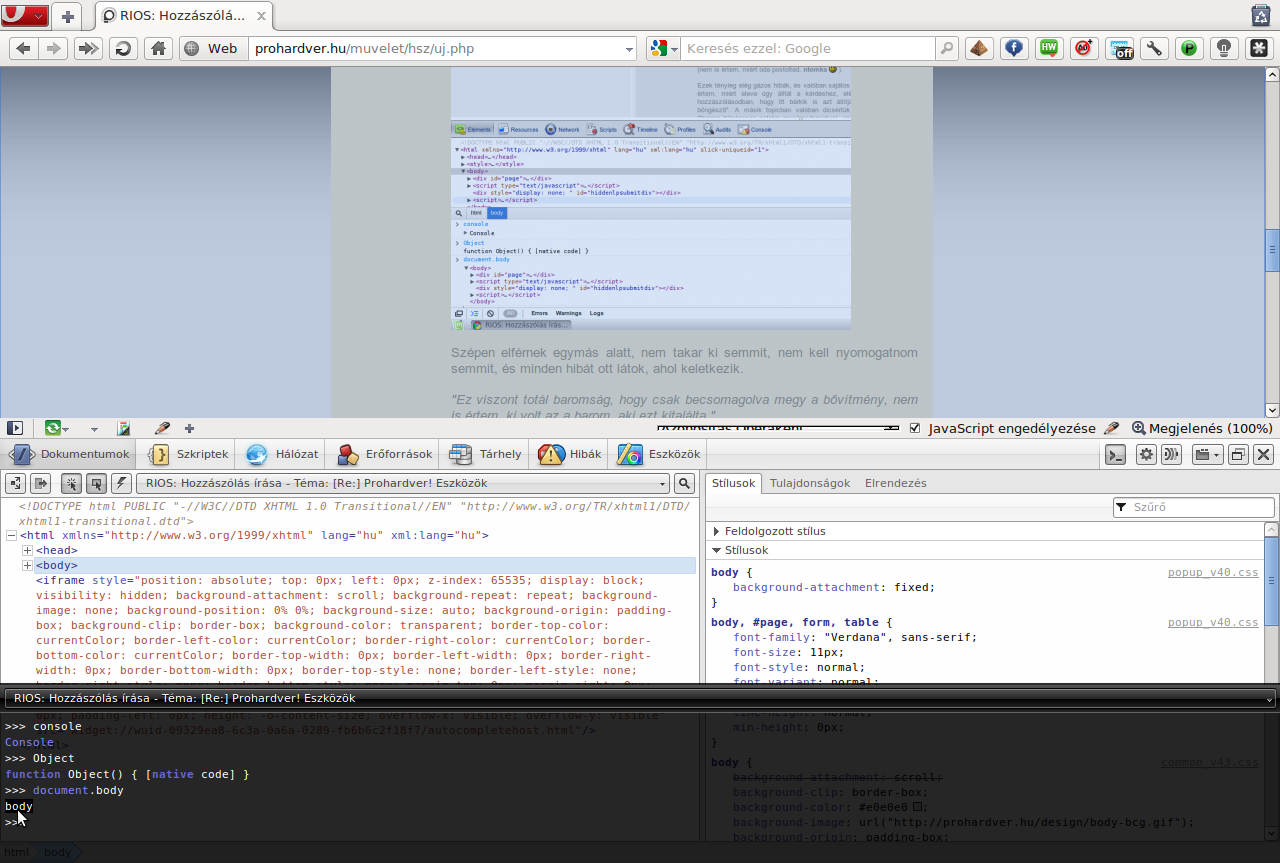Go forward with the single forward arrow
This screenshot has height=863, width=1280.
(x=54, y=48)
